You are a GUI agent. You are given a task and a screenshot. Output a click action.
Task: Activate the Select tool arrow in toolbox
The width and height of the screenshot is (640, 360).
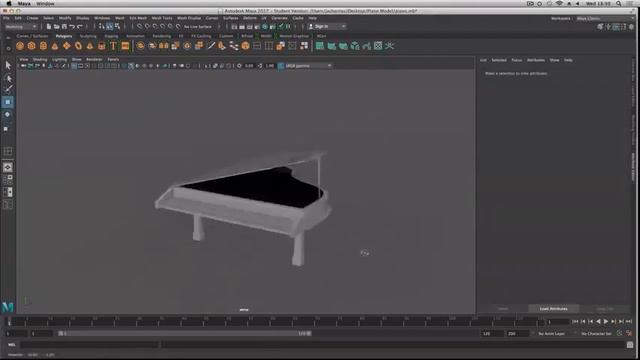(8, 65)
